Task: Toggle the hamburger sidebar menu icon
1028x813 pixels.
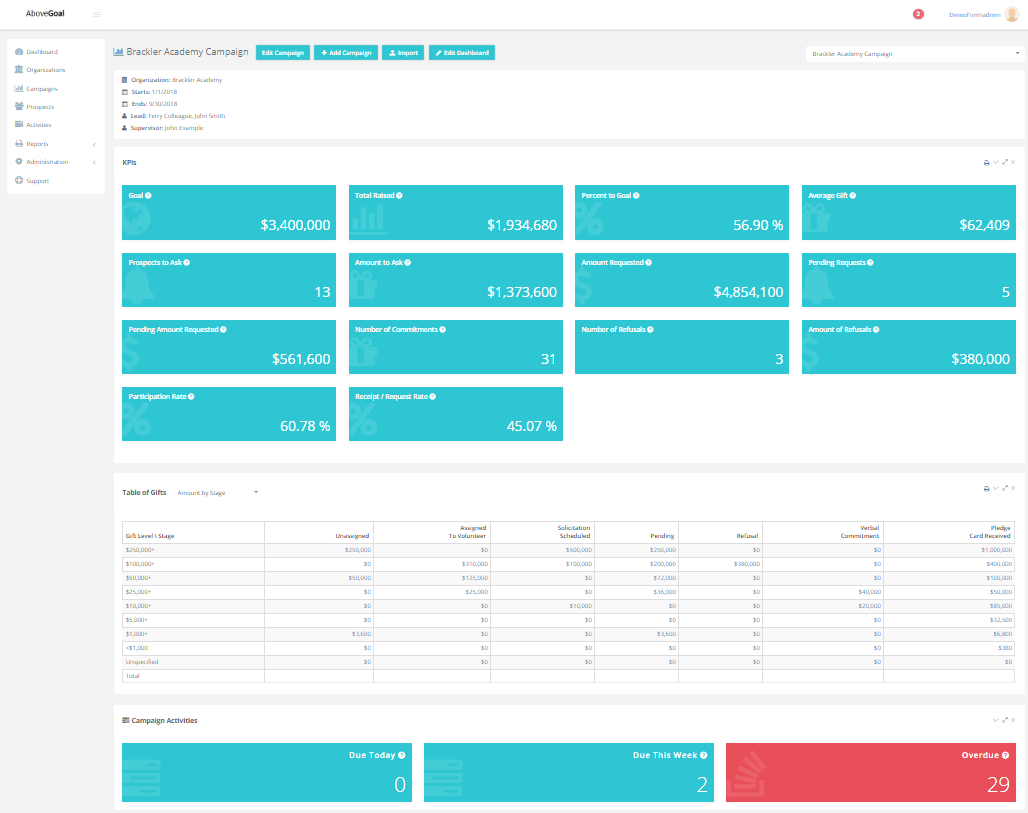Action: (97, 14)
